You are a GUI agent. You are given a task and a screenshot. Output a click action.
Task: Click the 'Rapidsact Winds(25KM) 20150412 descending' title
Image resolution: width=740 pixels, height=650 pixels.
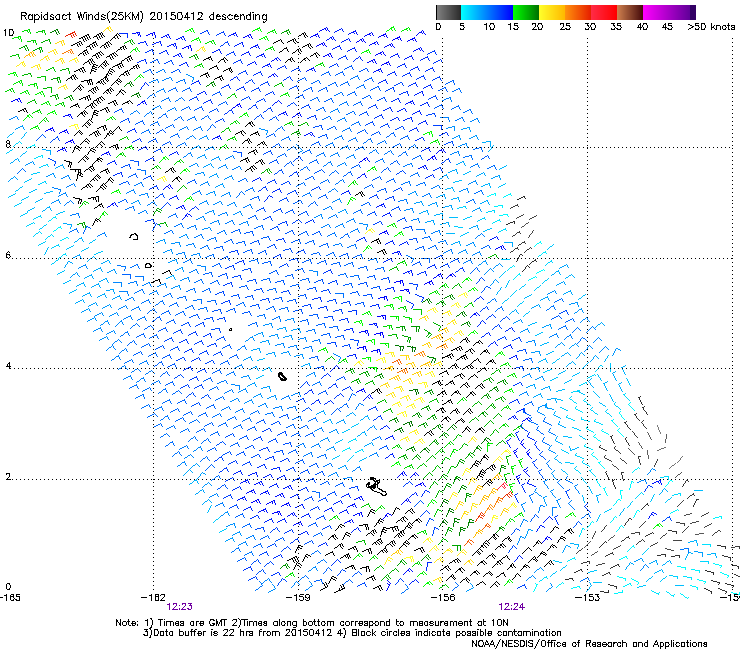[x=143, y=17]
